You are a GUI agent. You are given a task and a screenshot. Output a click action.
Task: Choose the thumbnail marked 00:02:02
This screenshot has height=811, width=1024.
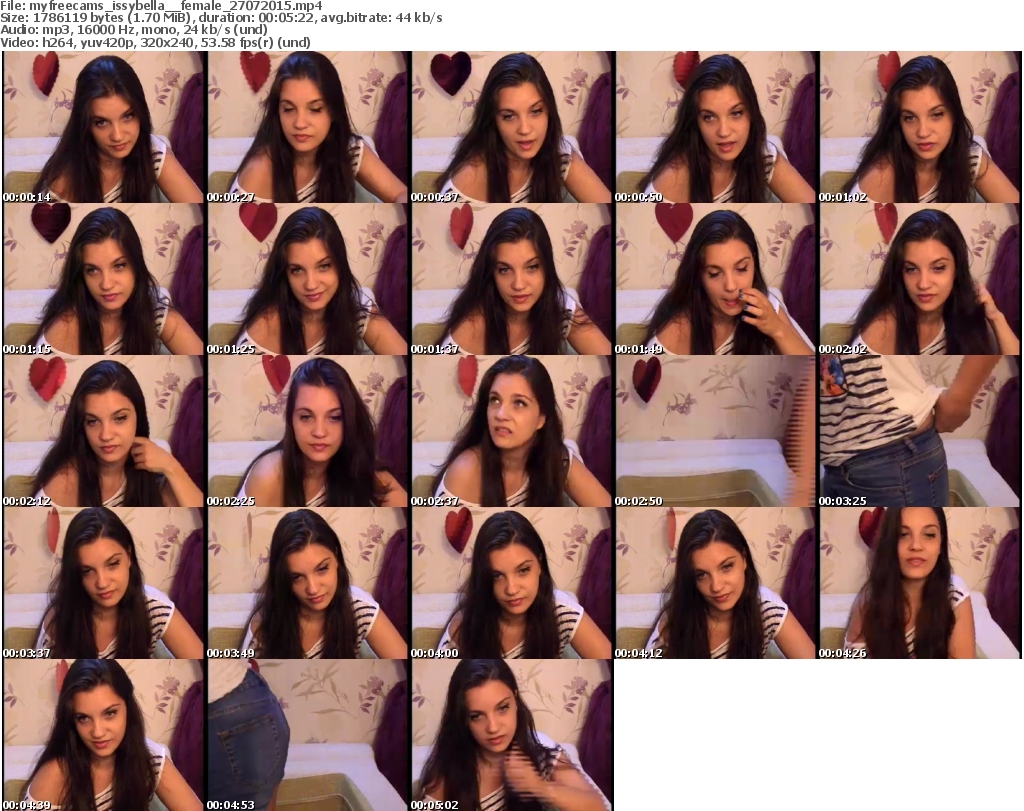920,279
